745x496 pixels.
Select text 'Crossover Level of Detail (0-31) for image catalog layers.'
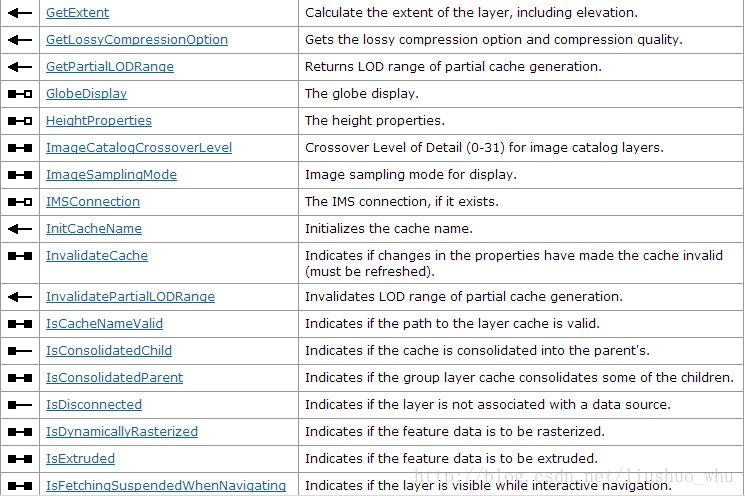[x=484, y=148]
